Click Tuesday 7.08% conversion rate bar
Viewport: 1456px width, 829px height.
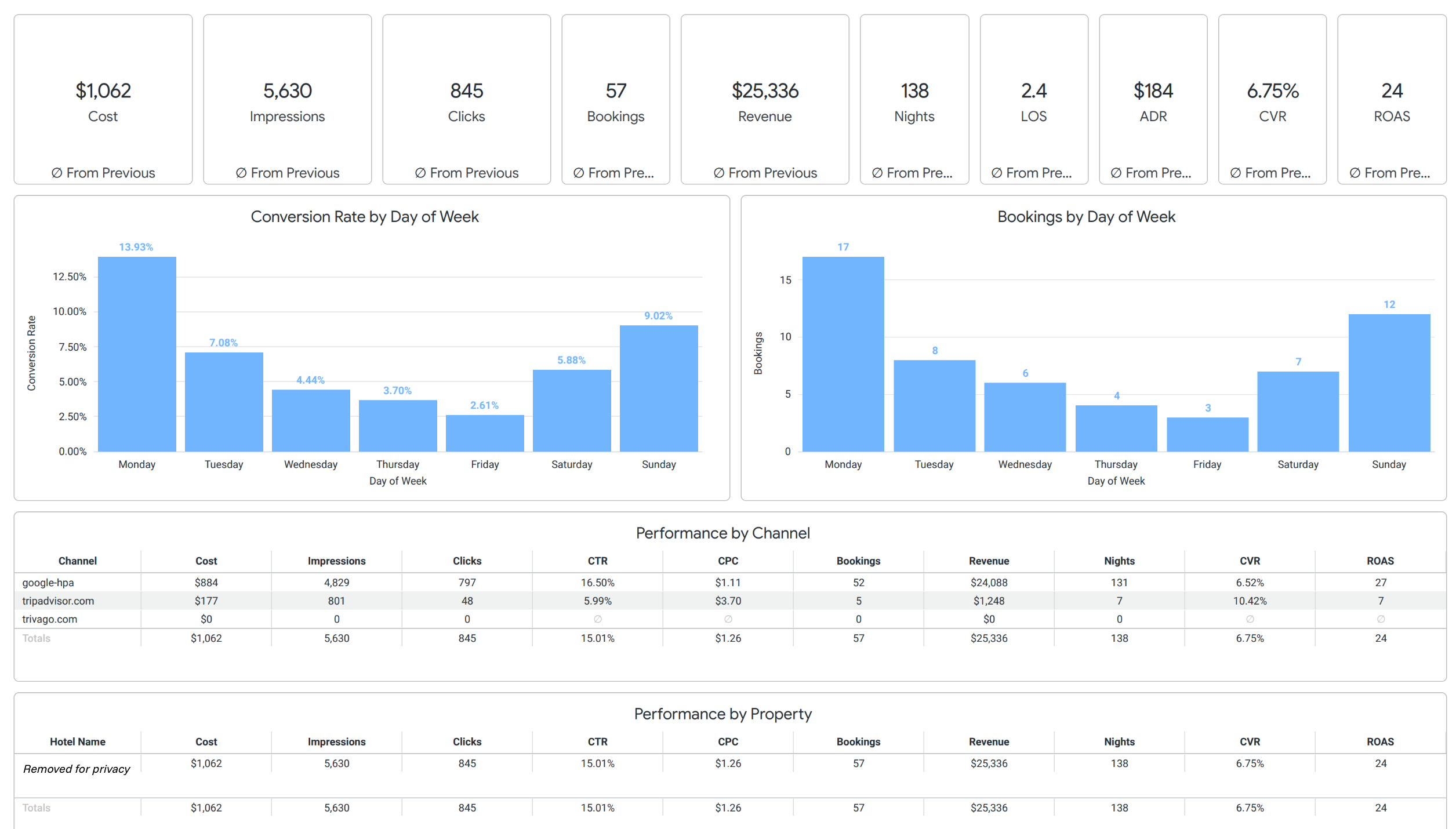(224, 402)
